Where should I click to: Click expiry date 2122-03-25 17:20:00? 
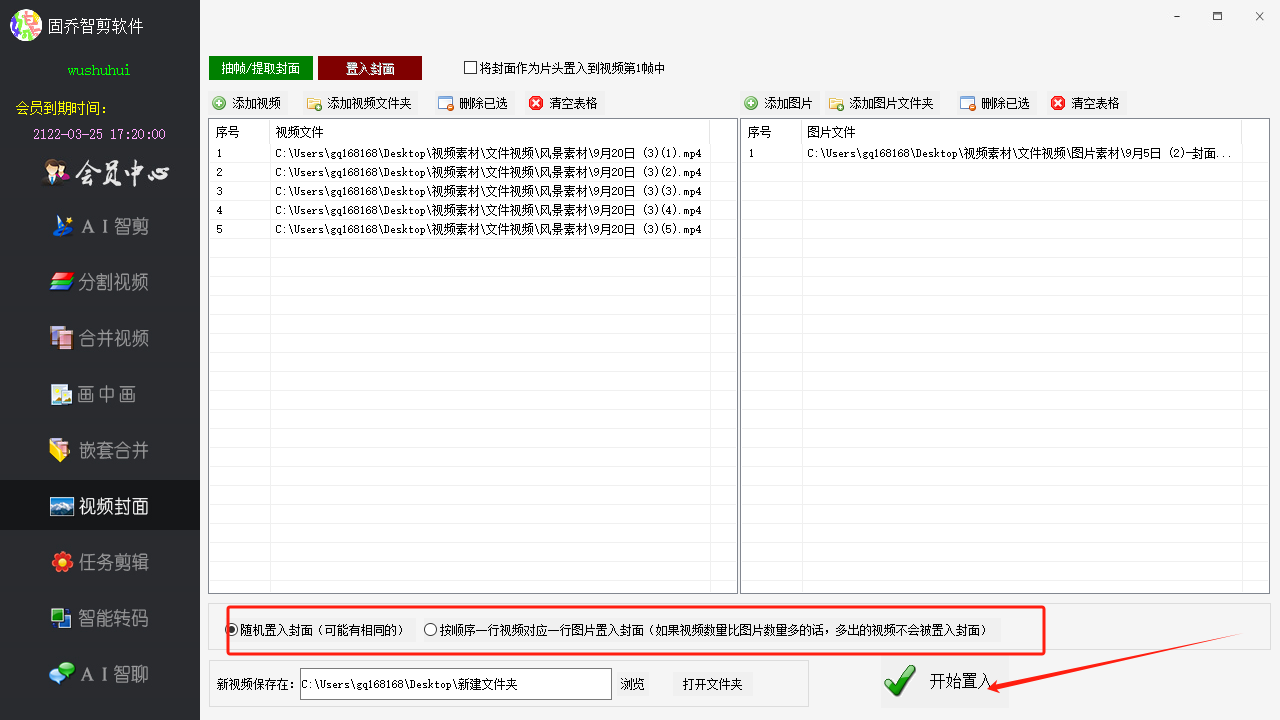[99, 134]
